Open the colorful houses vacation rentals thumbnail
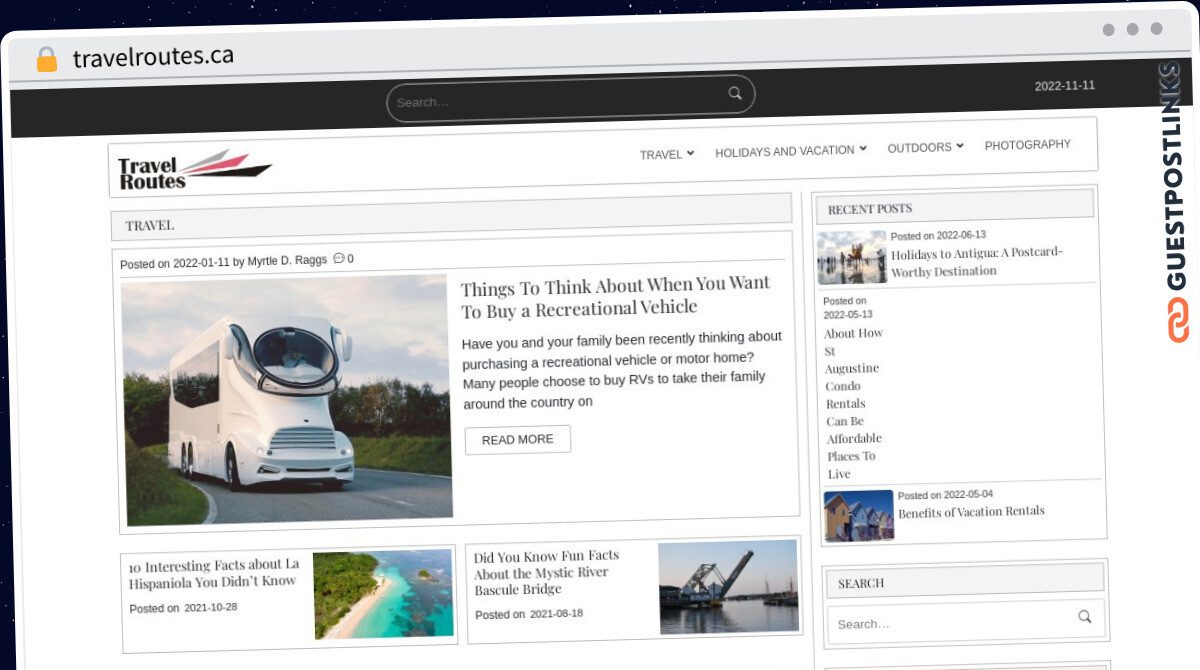The width and height of the screenshot is (1200, 670). [x=859, y=515]
